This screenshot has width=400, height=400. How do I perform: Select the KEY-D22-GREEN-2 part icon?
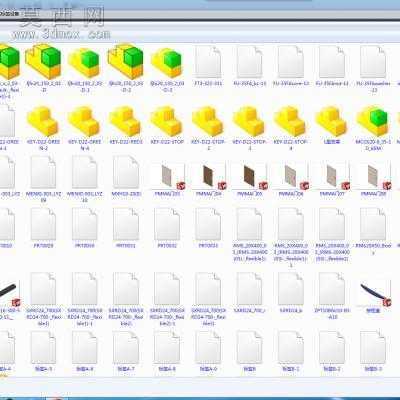(43, 121)
